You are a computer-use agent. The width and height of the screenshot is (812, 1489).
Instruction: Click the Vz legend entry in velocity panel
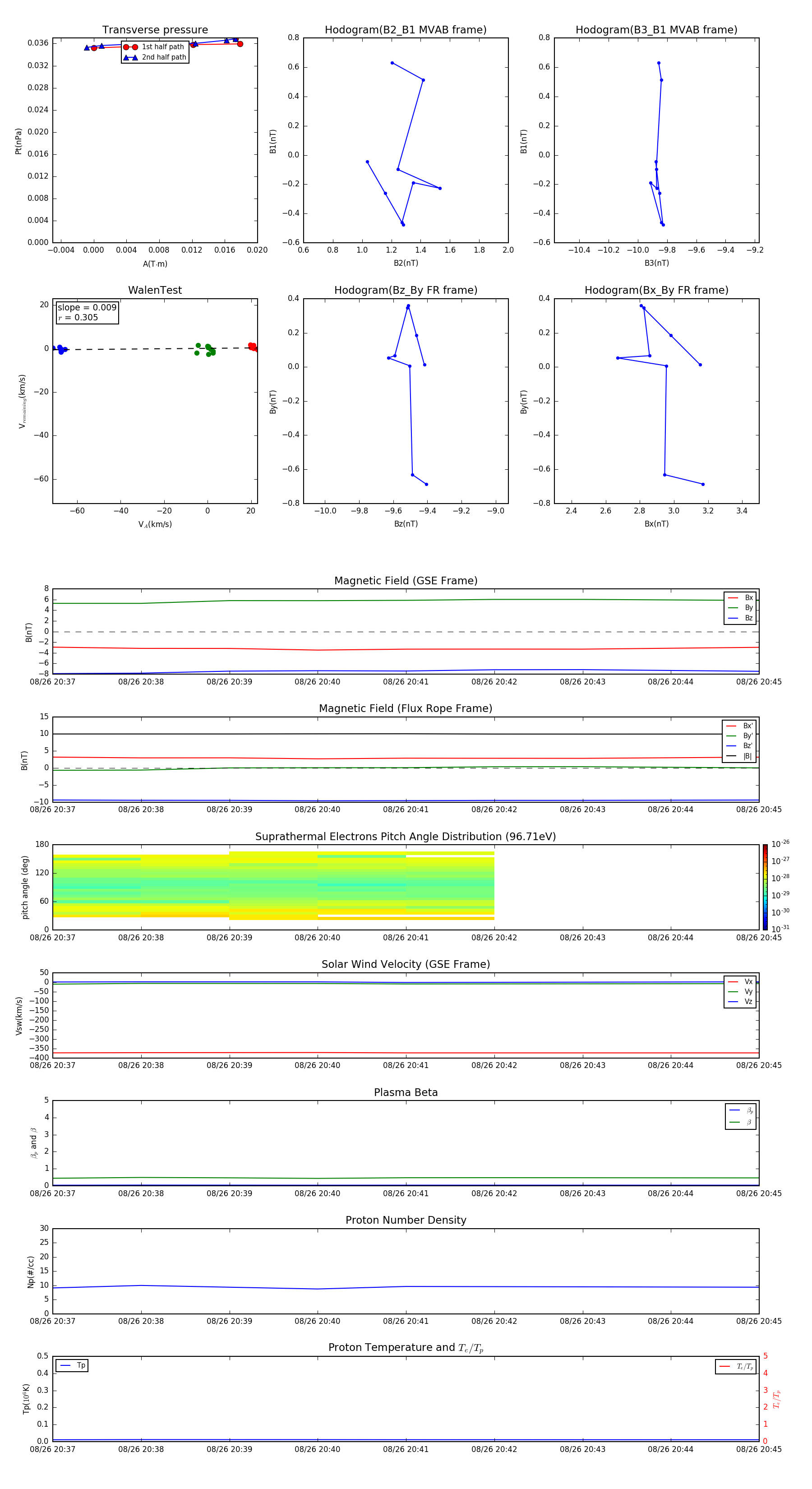pyautogui.click(x=740, y=1002)
